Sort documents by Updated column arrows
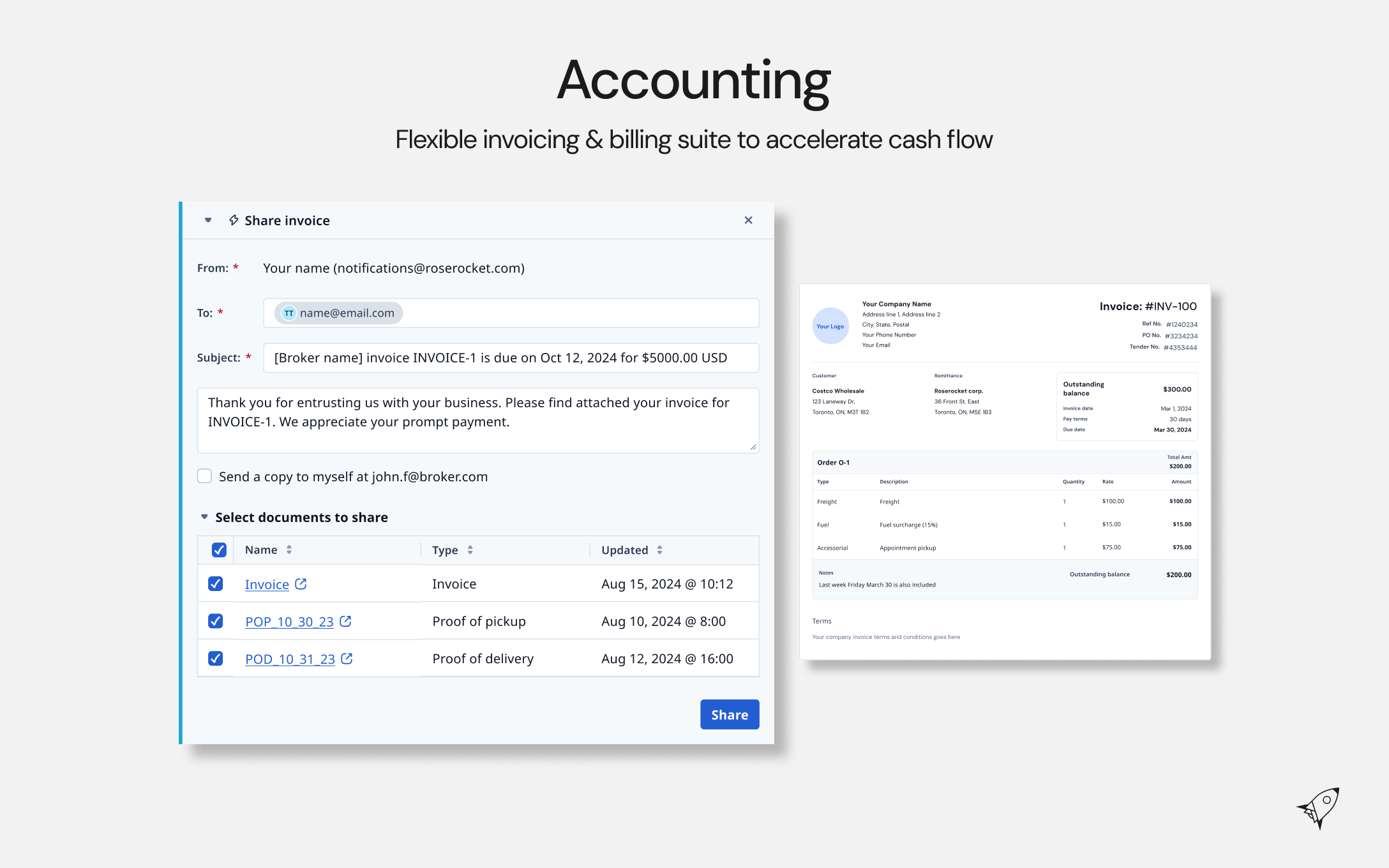 pos(659,550)
